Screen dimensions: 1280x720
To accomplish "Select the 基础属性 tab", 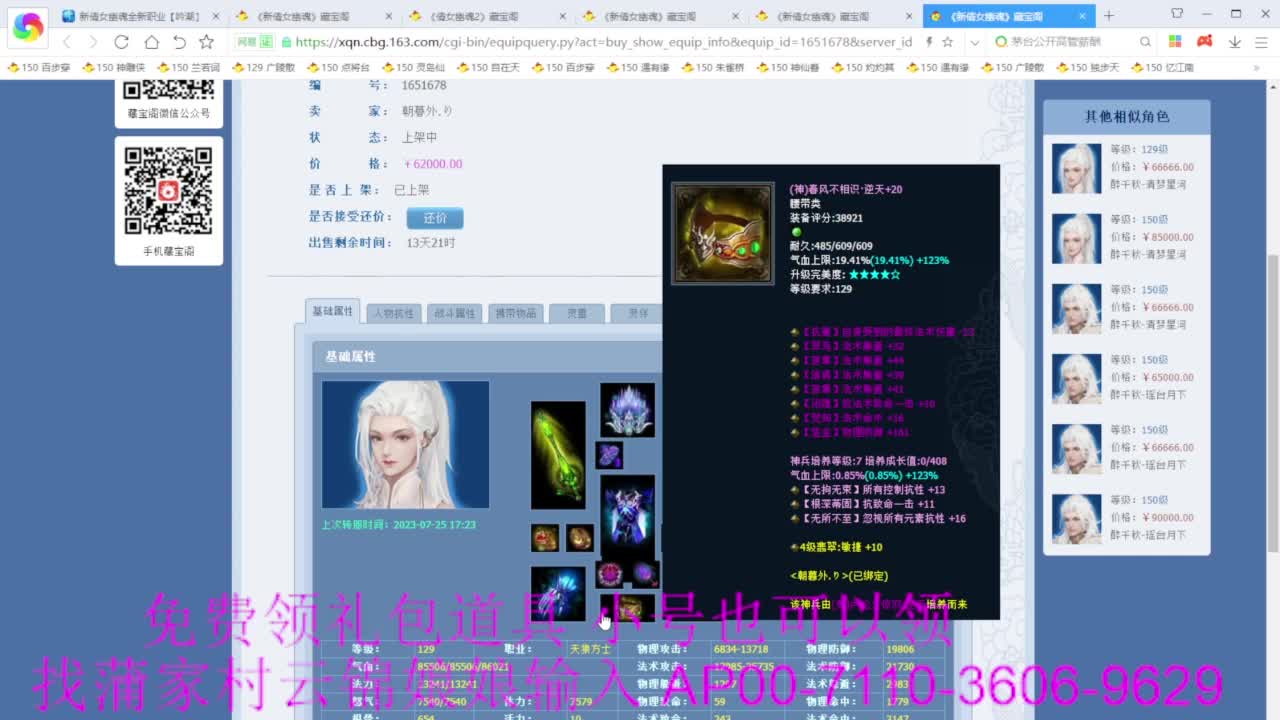I will (332, 311).
